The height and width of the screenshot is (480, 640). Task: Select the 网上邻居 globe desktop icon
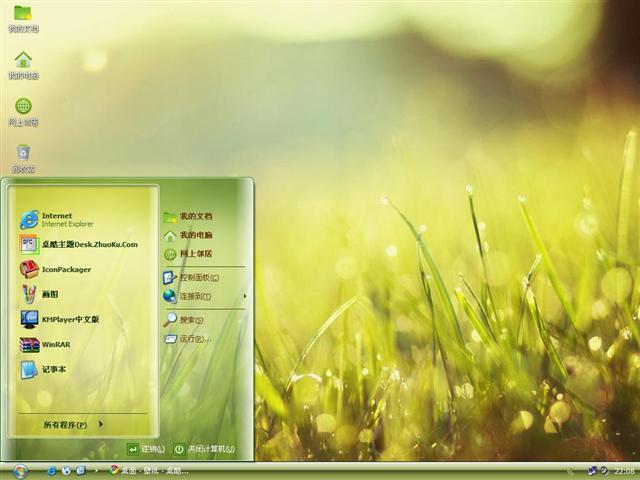[23, 108]
